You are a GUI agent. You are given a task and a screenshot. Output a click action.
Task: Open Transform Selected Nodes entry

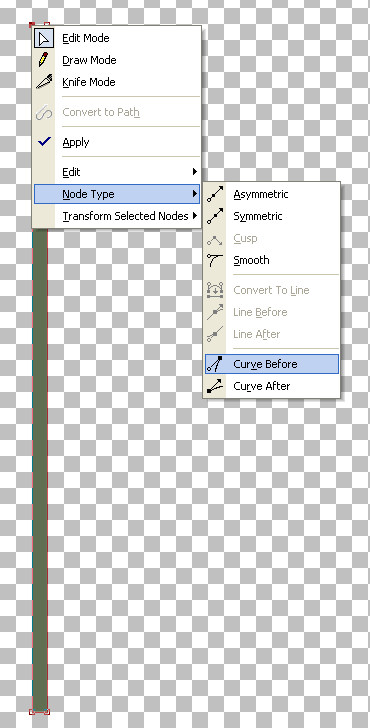pos(117,216)
